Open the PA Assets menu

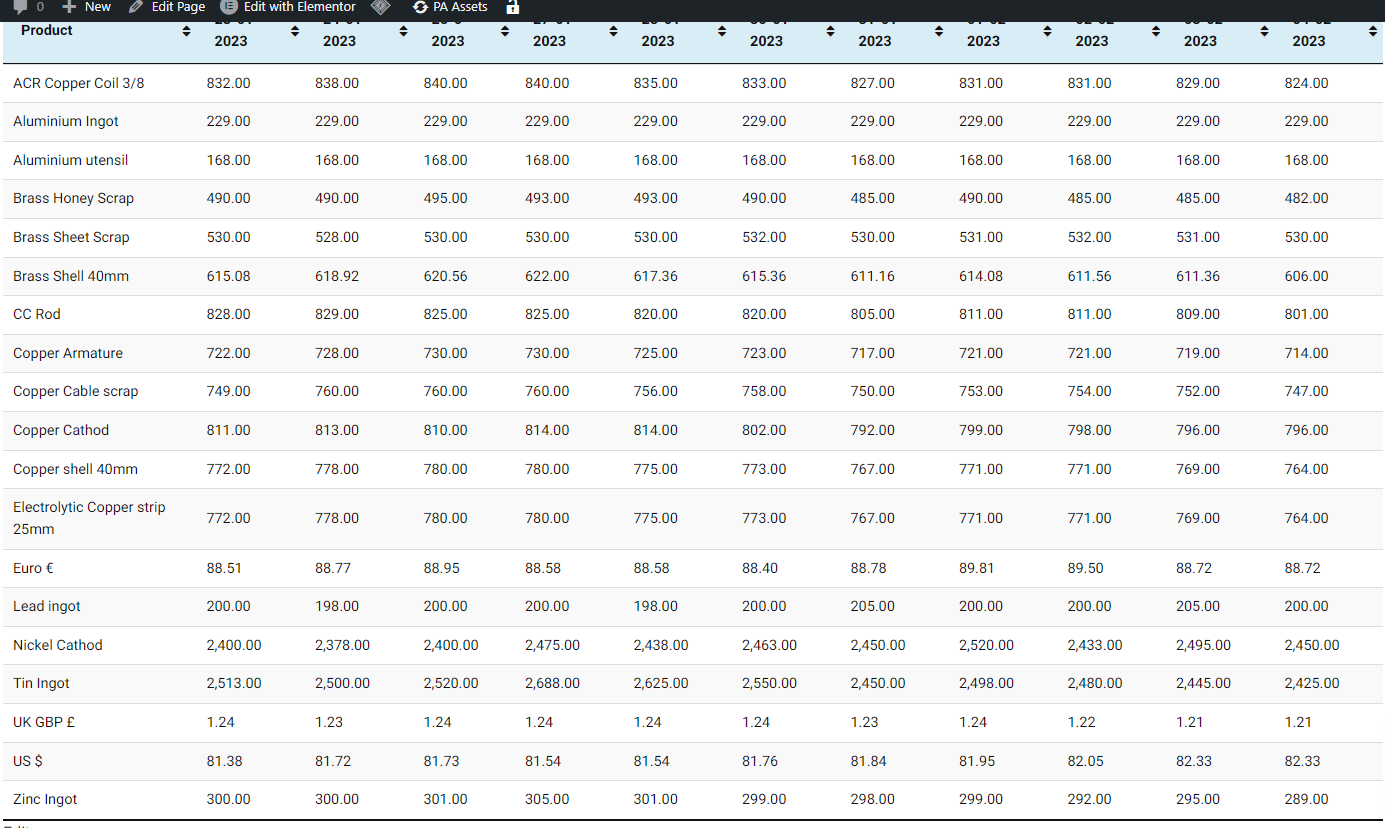(460, 7)
